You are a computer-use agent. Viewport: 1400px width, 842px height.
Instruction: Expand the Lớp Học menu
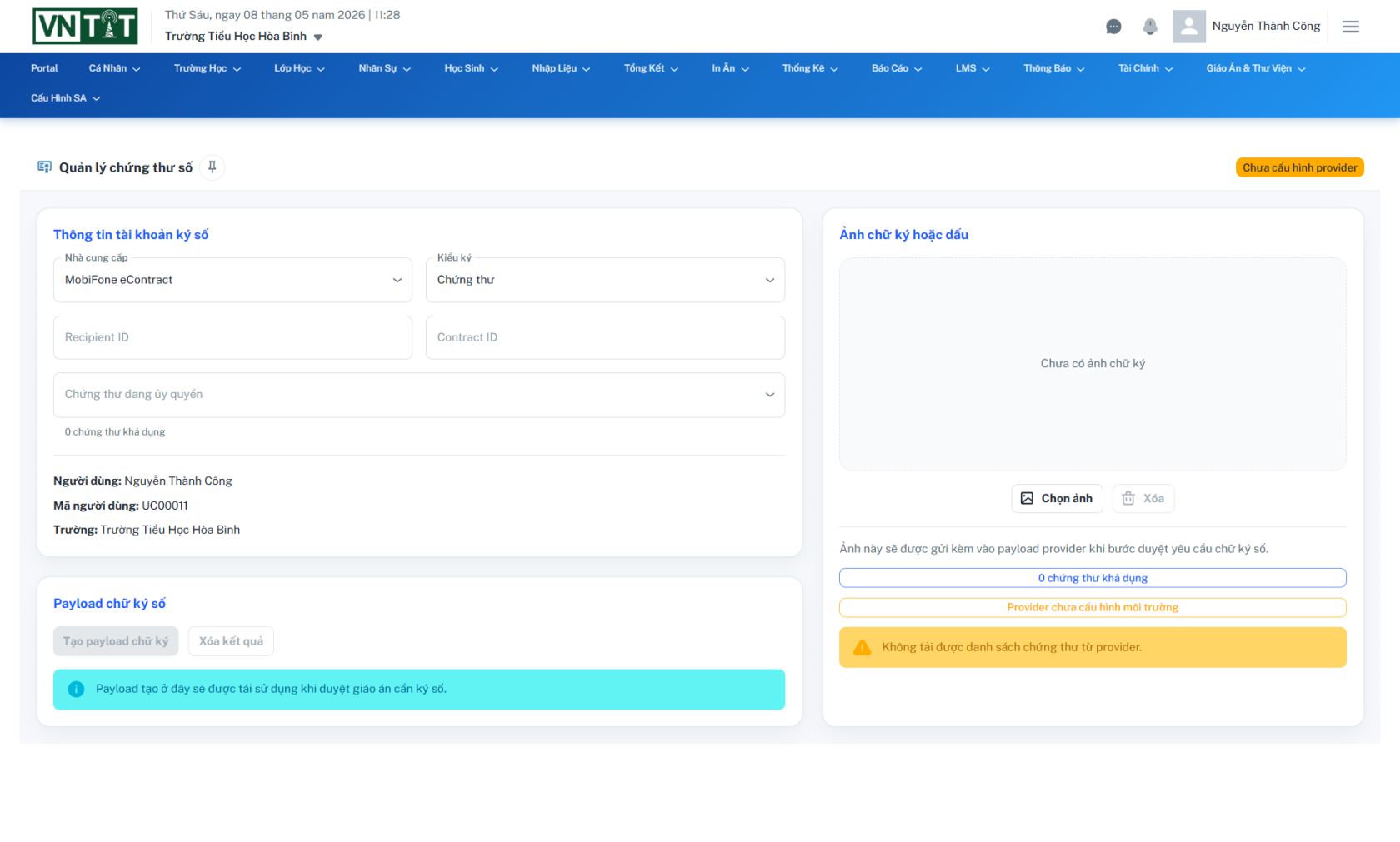(299, 68)
